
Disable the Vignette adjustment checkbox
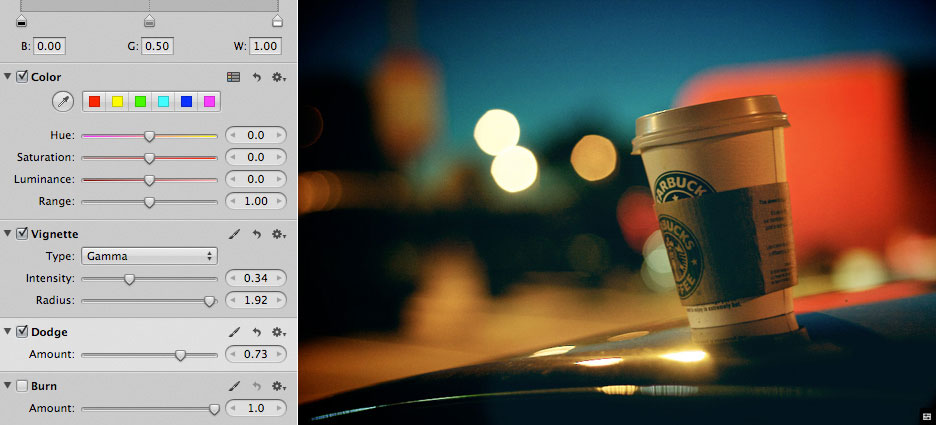click(22, 233)
